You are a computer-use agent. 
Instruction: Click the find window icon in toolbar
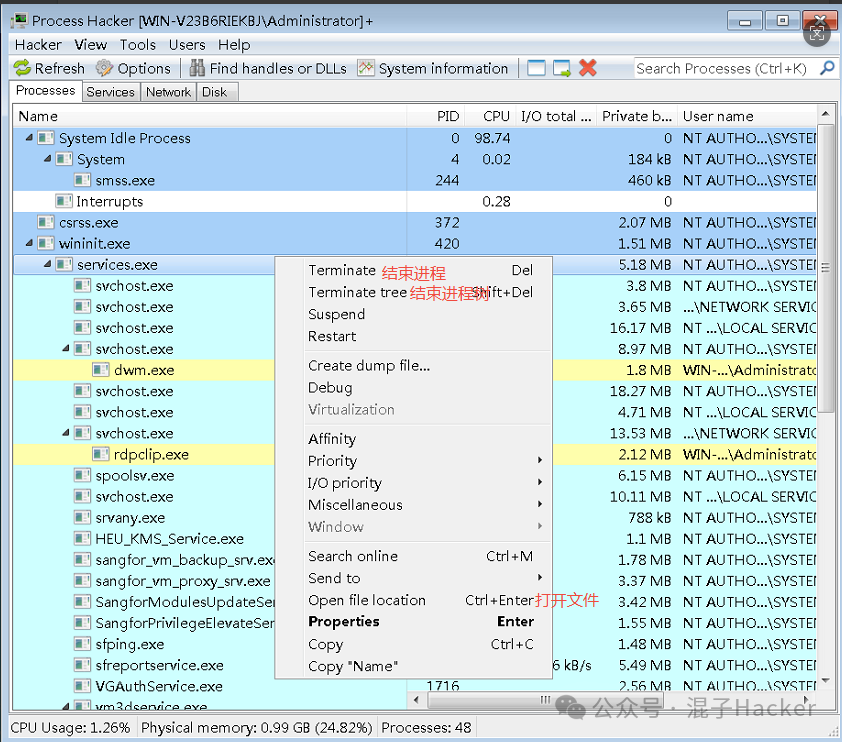pos(537,68)
